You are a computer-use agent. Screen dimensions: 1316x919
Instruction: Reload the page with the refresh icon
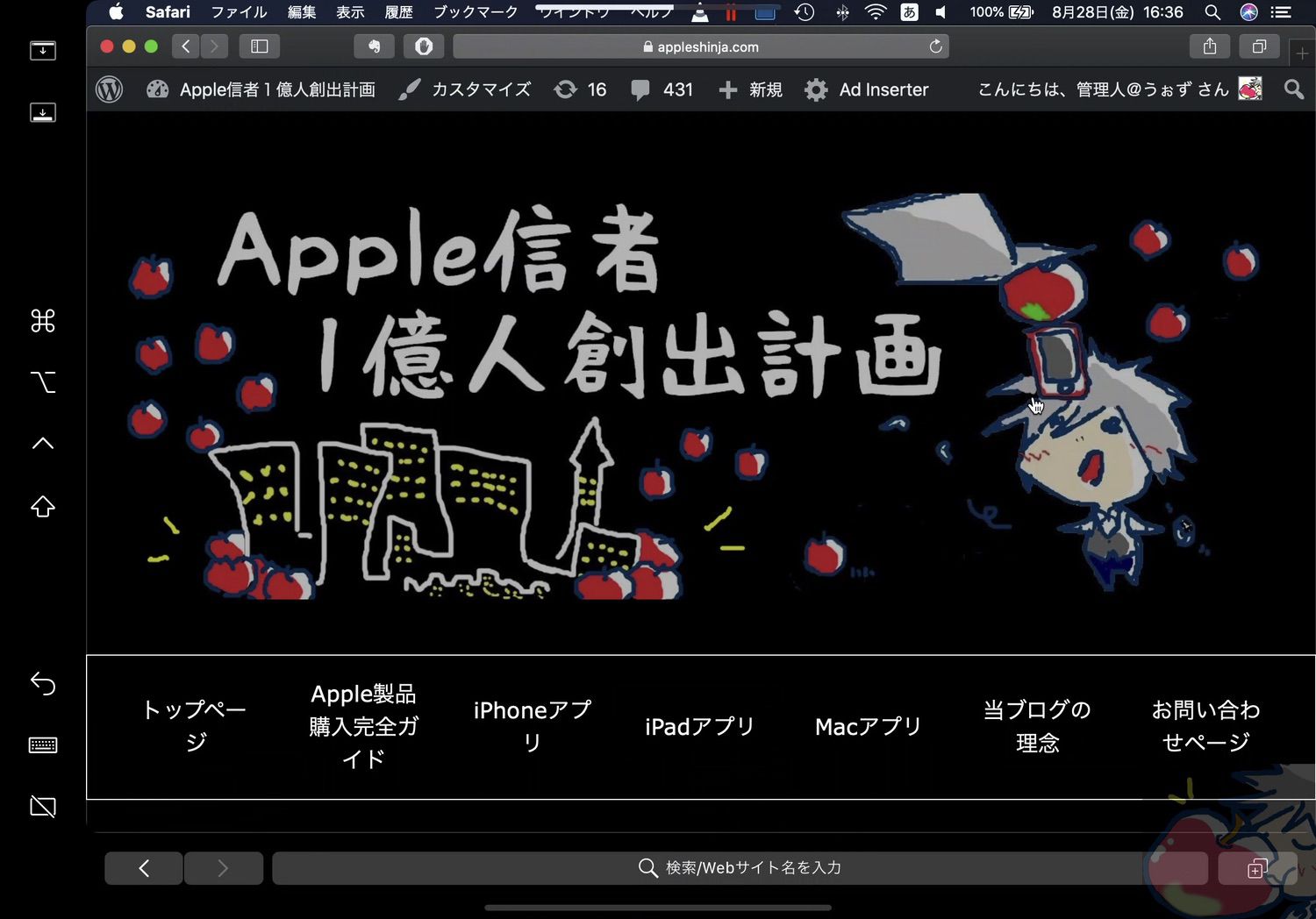tap(936, 46)
